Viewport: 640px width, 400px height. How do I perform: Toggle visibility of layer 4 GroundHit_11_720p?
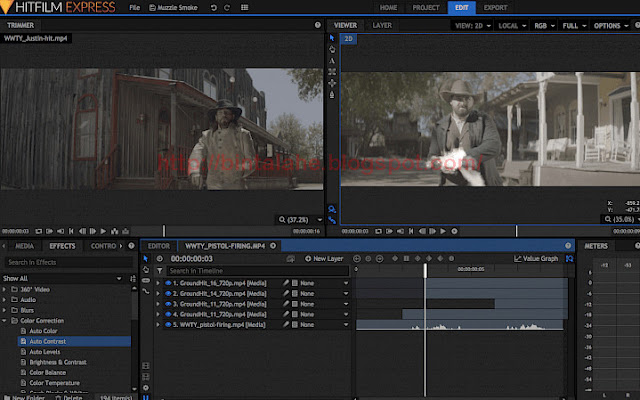168,314
